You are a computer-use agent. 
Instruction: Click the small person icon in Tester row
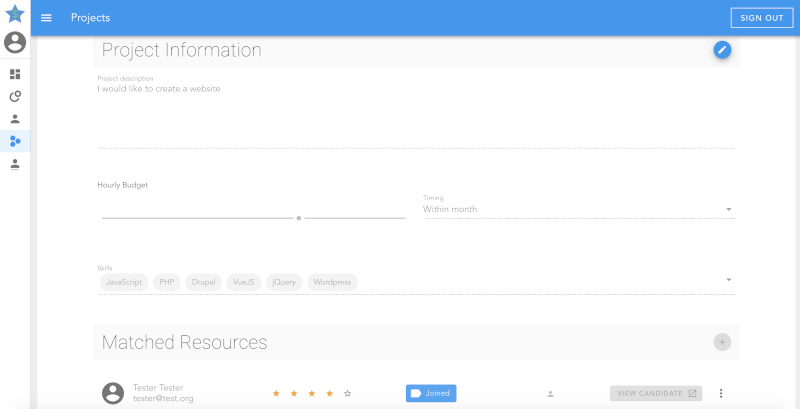click(550, 394)
